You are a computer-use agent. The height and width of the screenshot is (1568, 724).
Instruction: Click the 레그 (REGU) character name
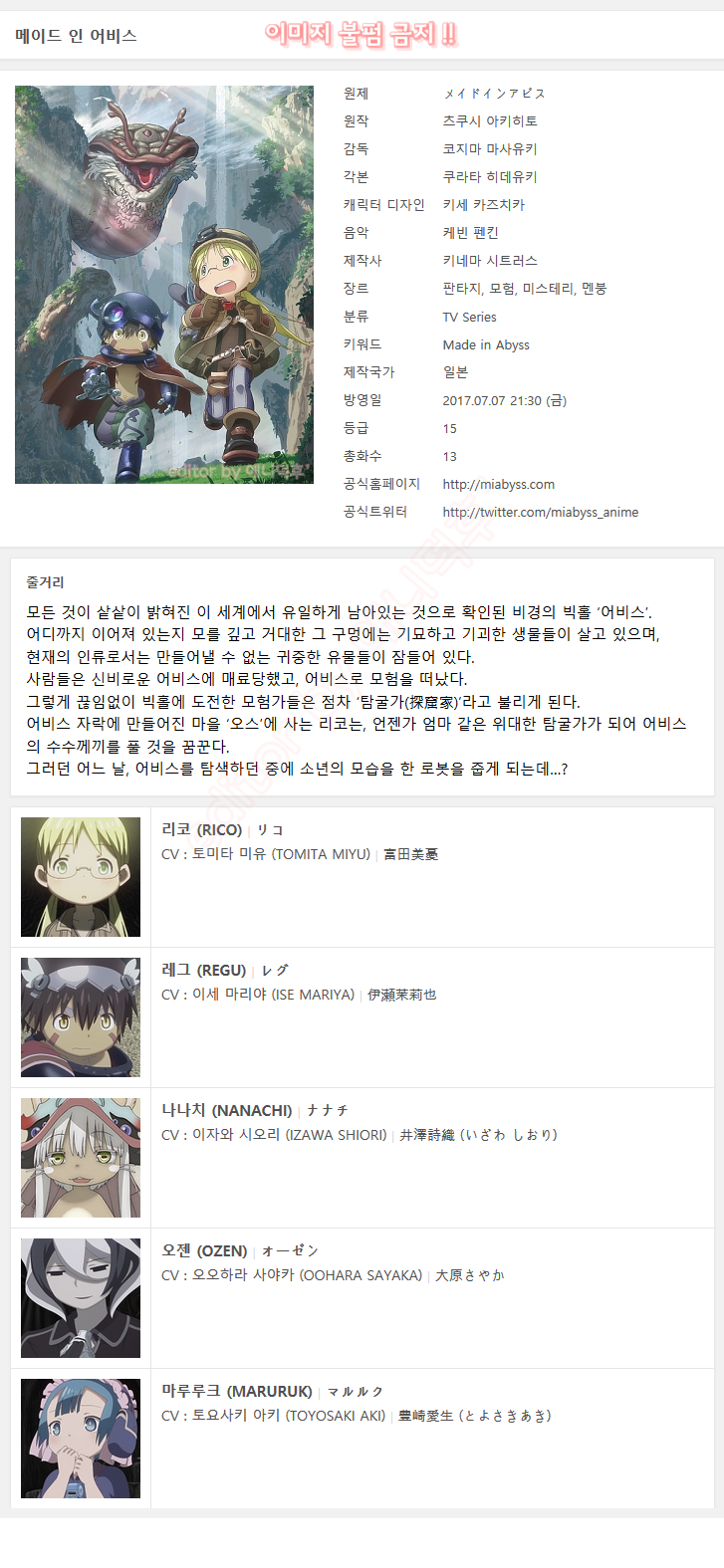(204, 970)
